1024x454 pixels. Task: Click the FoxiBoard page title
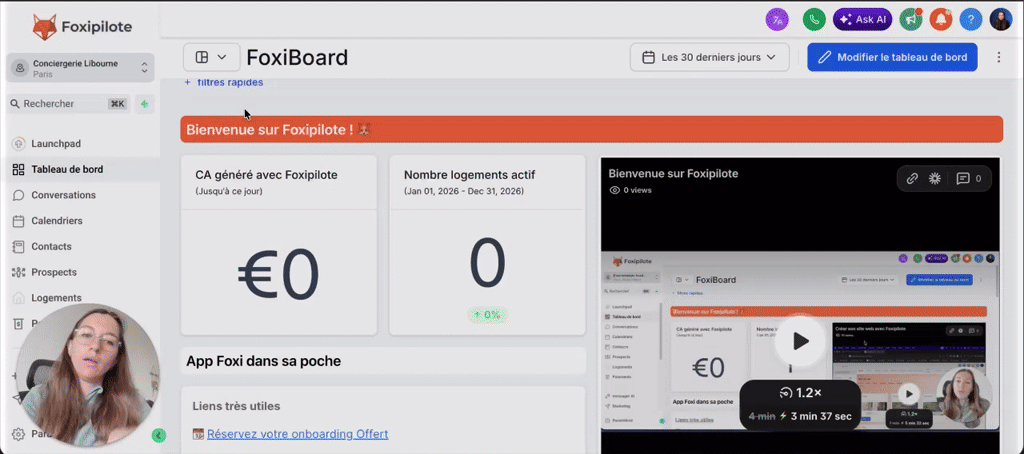(297, 57)
